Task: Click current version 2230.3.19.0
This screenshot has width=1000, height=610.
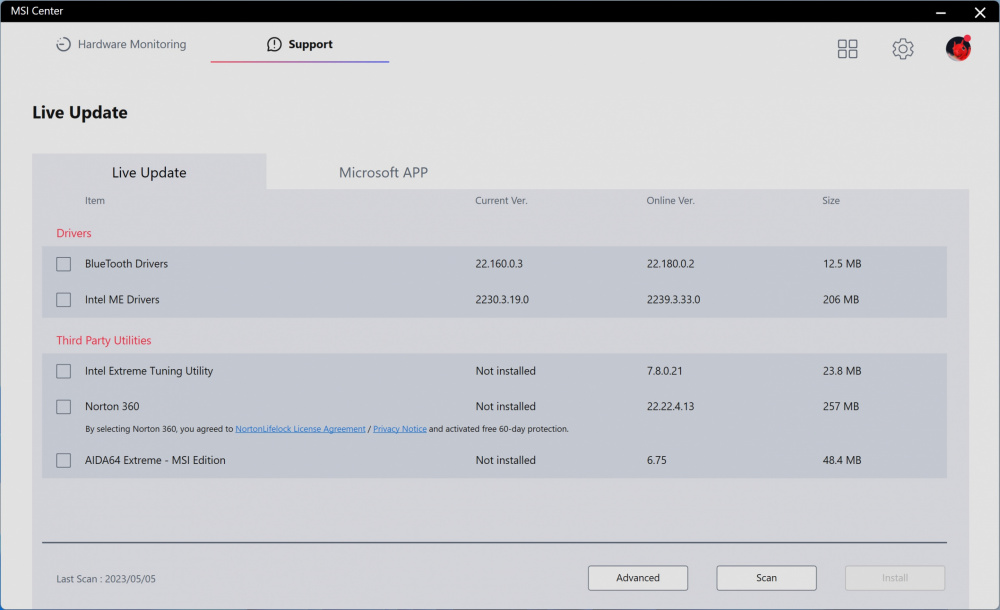Action: [502, 300]
